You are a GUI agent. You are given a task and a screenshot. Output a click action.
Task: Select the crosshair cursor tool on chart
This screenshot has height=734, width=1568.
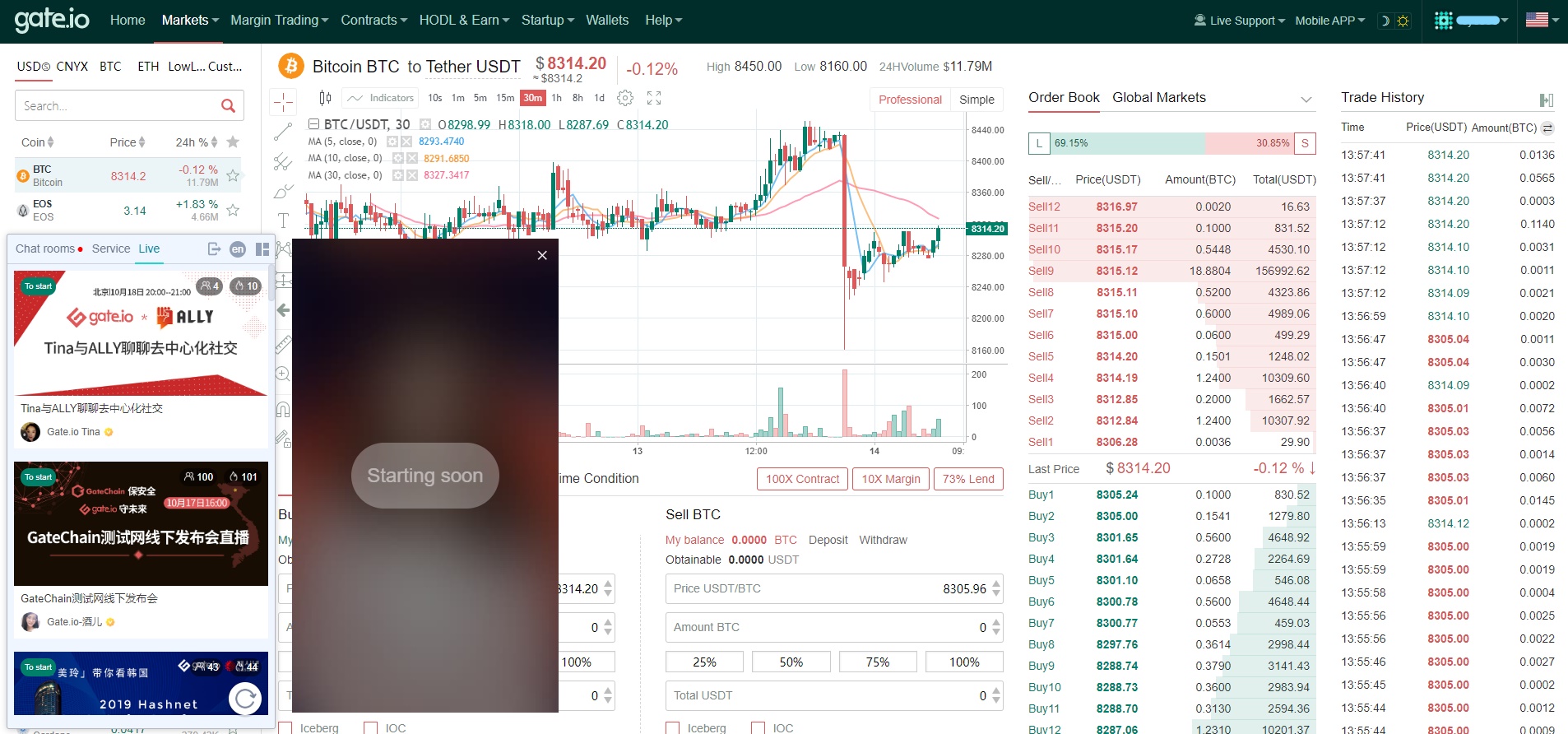point(283,102)
